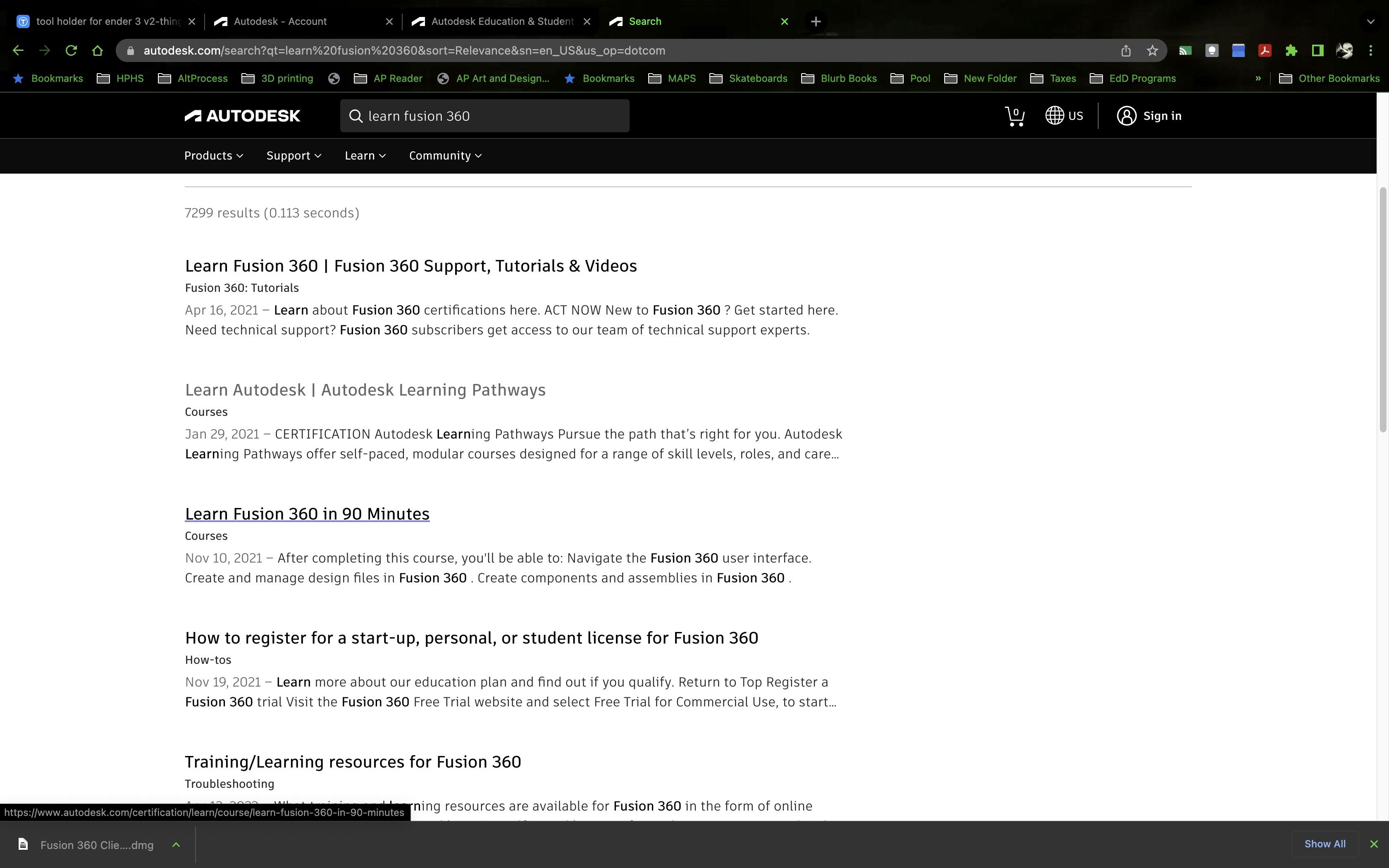Viewport: 1389px width, 868px height.
Task: Click the Sign in text
Action: (1162, 116)
